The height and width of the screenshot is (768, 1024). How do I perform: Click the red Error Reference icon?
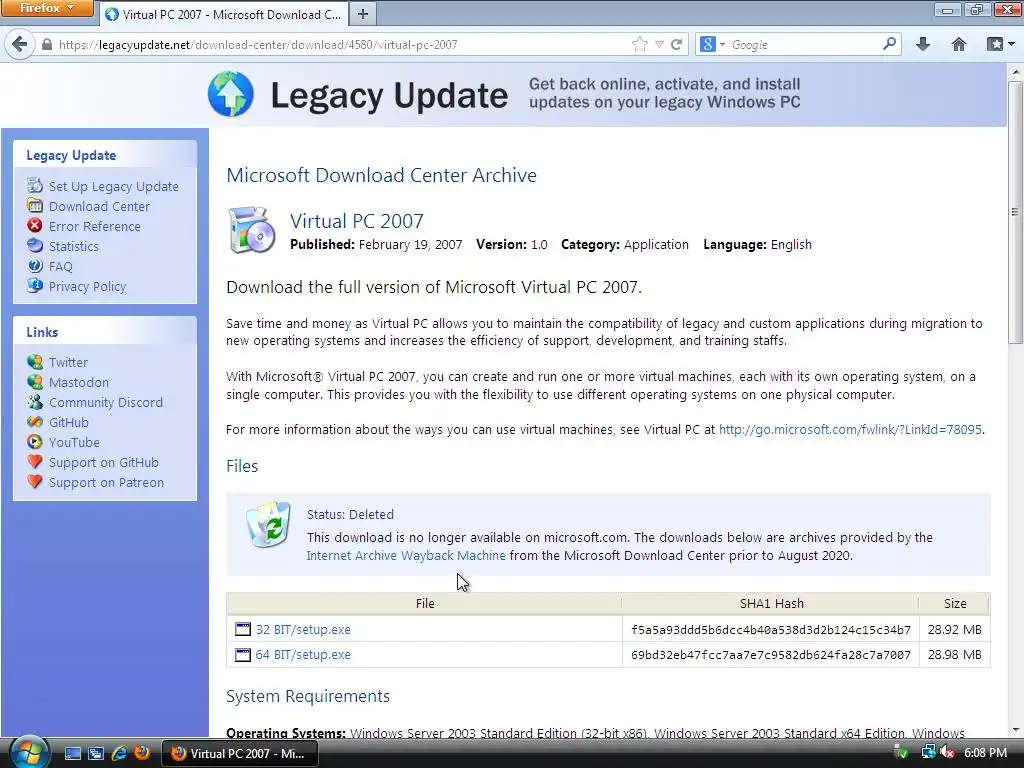[x=35, y=225]
